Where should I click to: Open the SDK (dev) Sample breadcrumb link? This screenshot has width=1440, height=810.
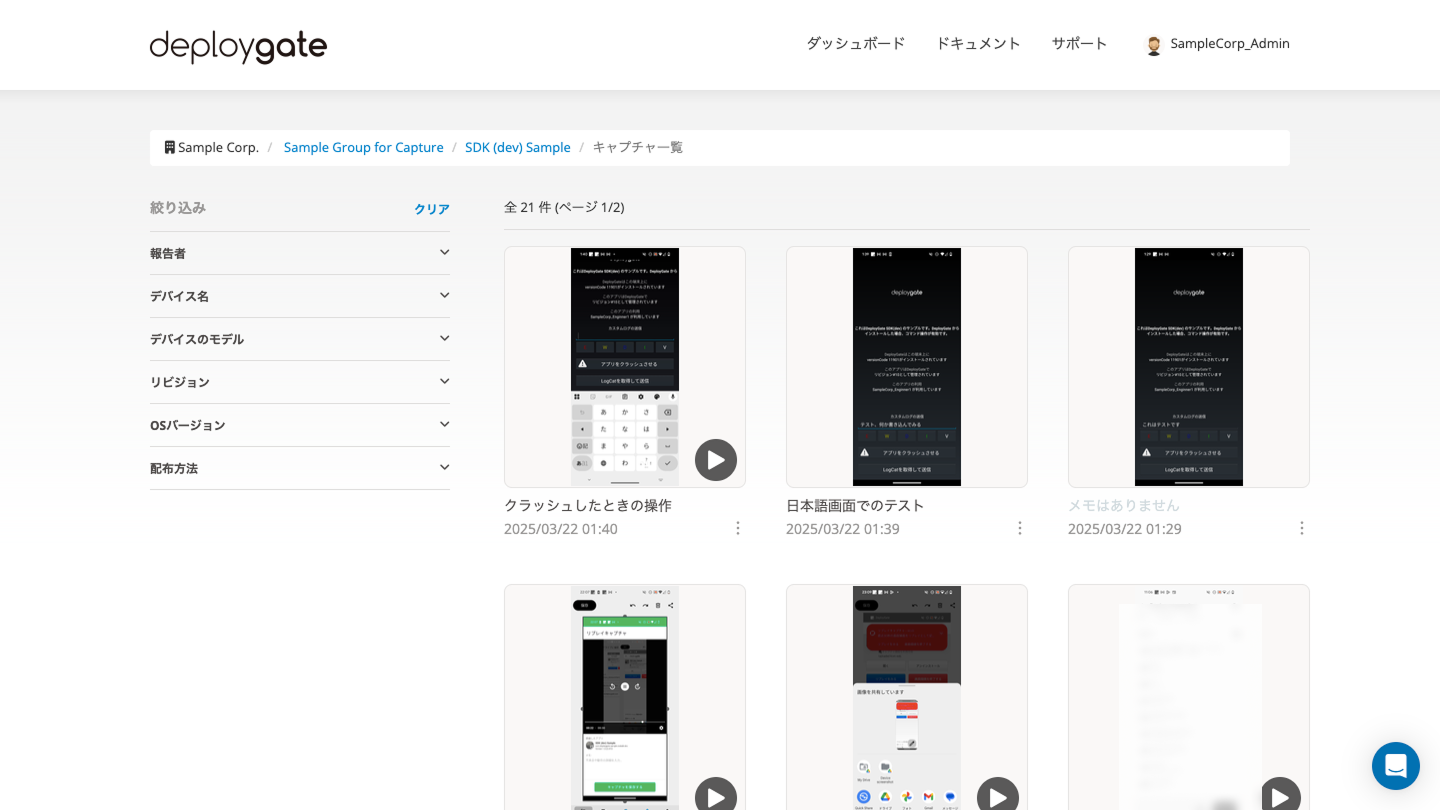tap(517, 147)
